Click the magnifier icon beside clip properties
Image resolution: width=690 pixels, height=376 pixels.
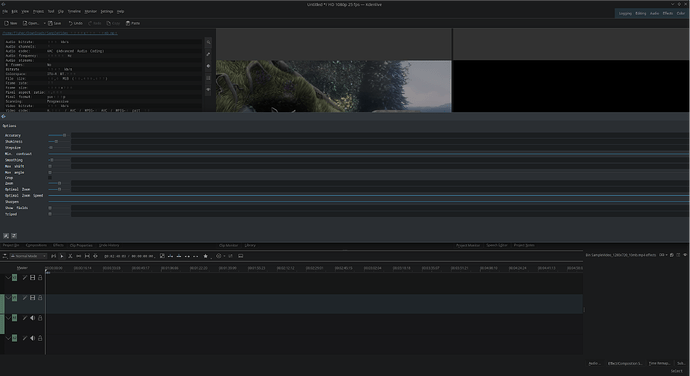pyautogui.click(x=209, y=42)
